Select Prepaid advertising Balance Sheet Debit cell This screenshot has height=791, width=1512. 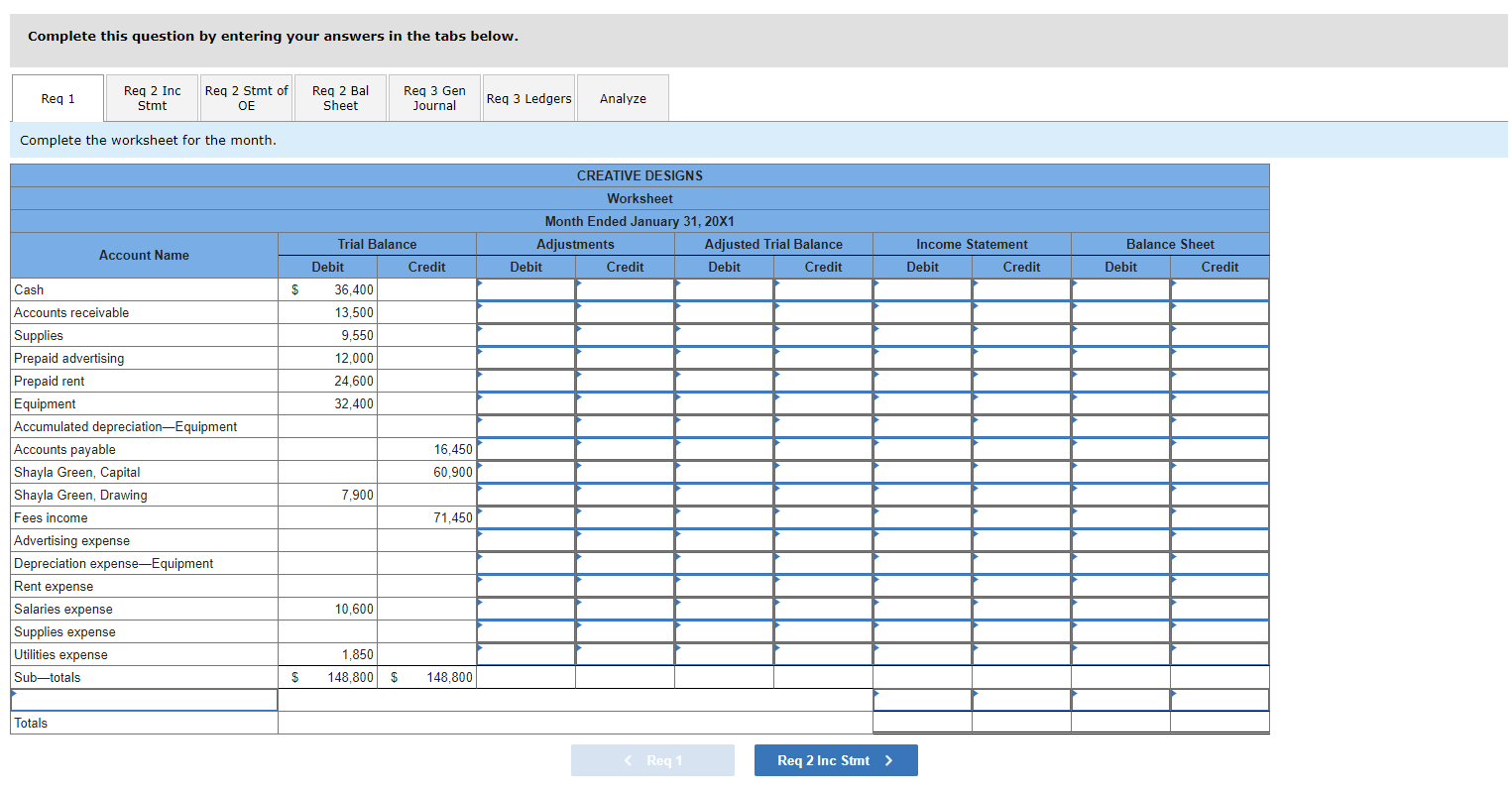pos(1120,358)
